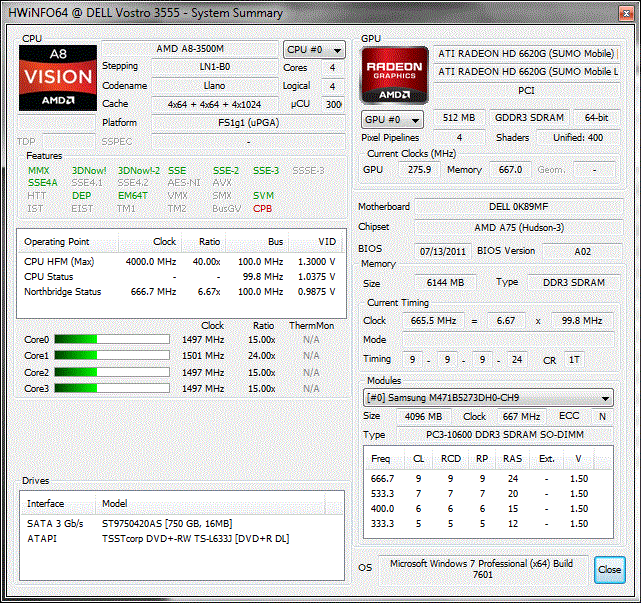
Task: Click the AMD A8 Vision logo
Action: 58,78
